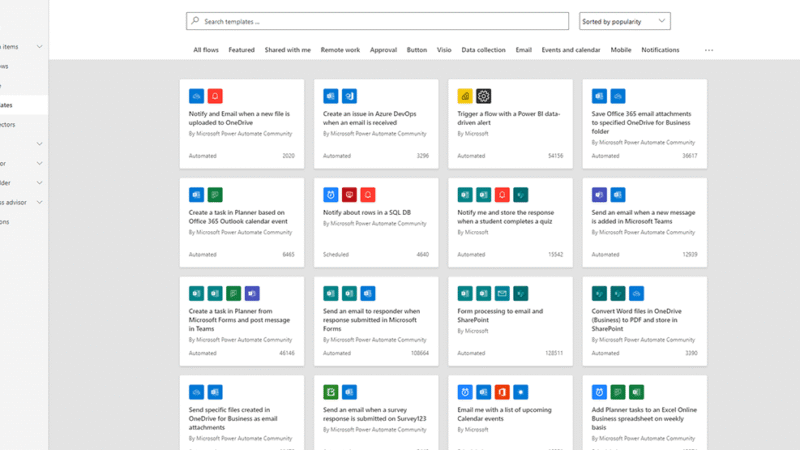Open the Events and calendar tab
The image size is (800, 450).
tap(571, 50)
